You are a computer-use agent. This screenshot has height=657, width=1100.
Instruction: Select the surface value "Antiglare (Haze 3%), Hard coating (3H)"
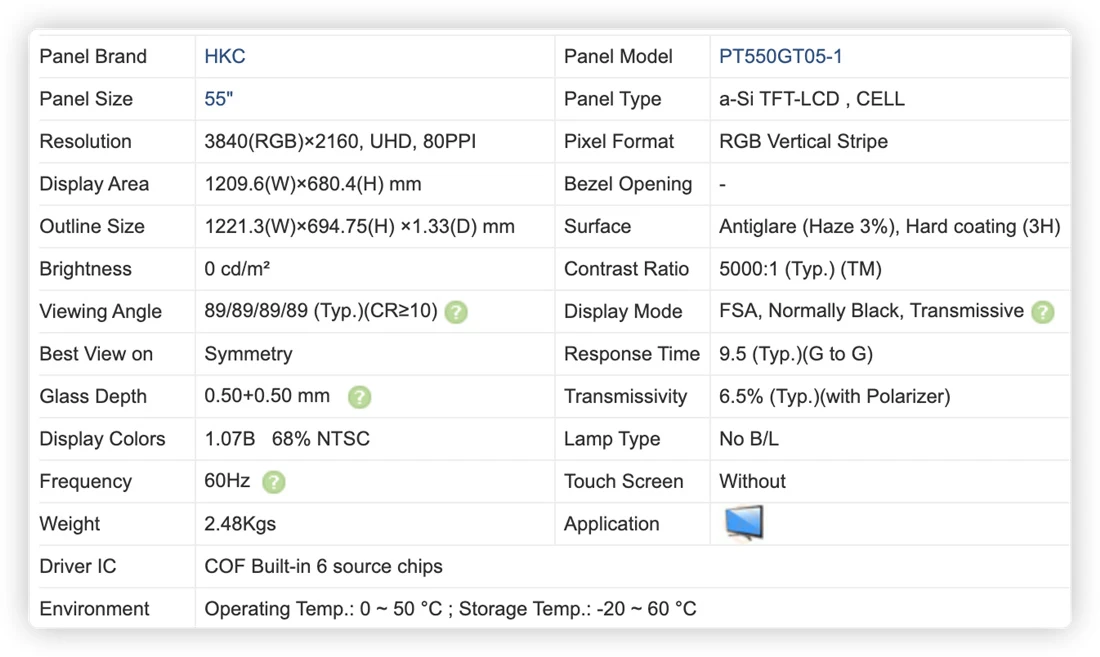coord(890,226)
